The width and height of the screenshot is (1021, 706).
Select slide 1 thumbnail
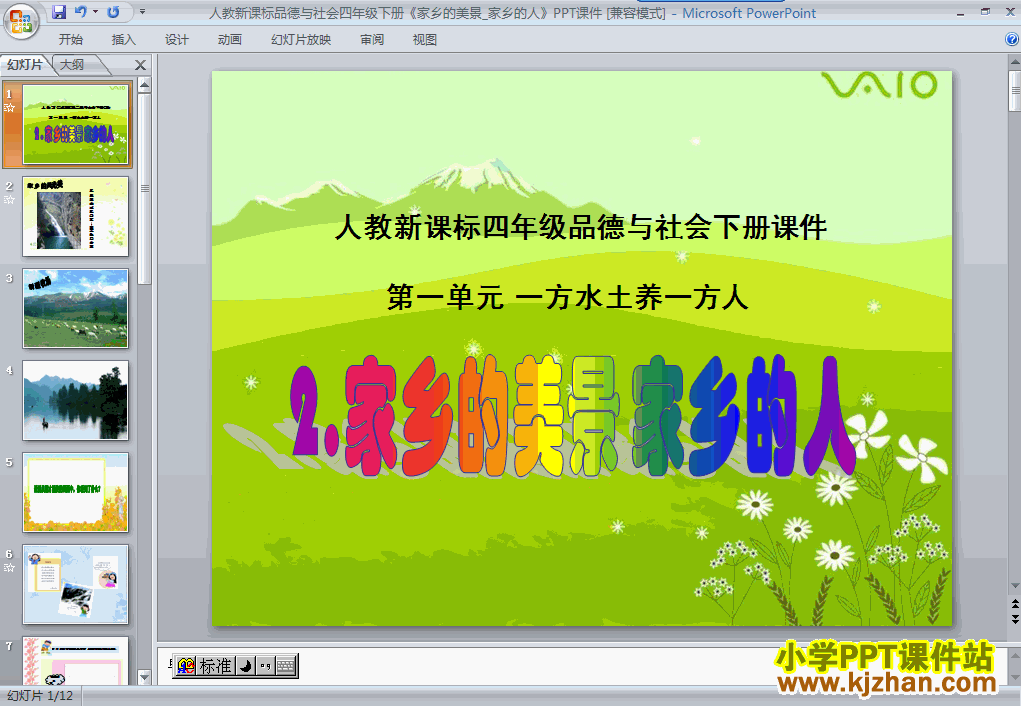[76, 124]
